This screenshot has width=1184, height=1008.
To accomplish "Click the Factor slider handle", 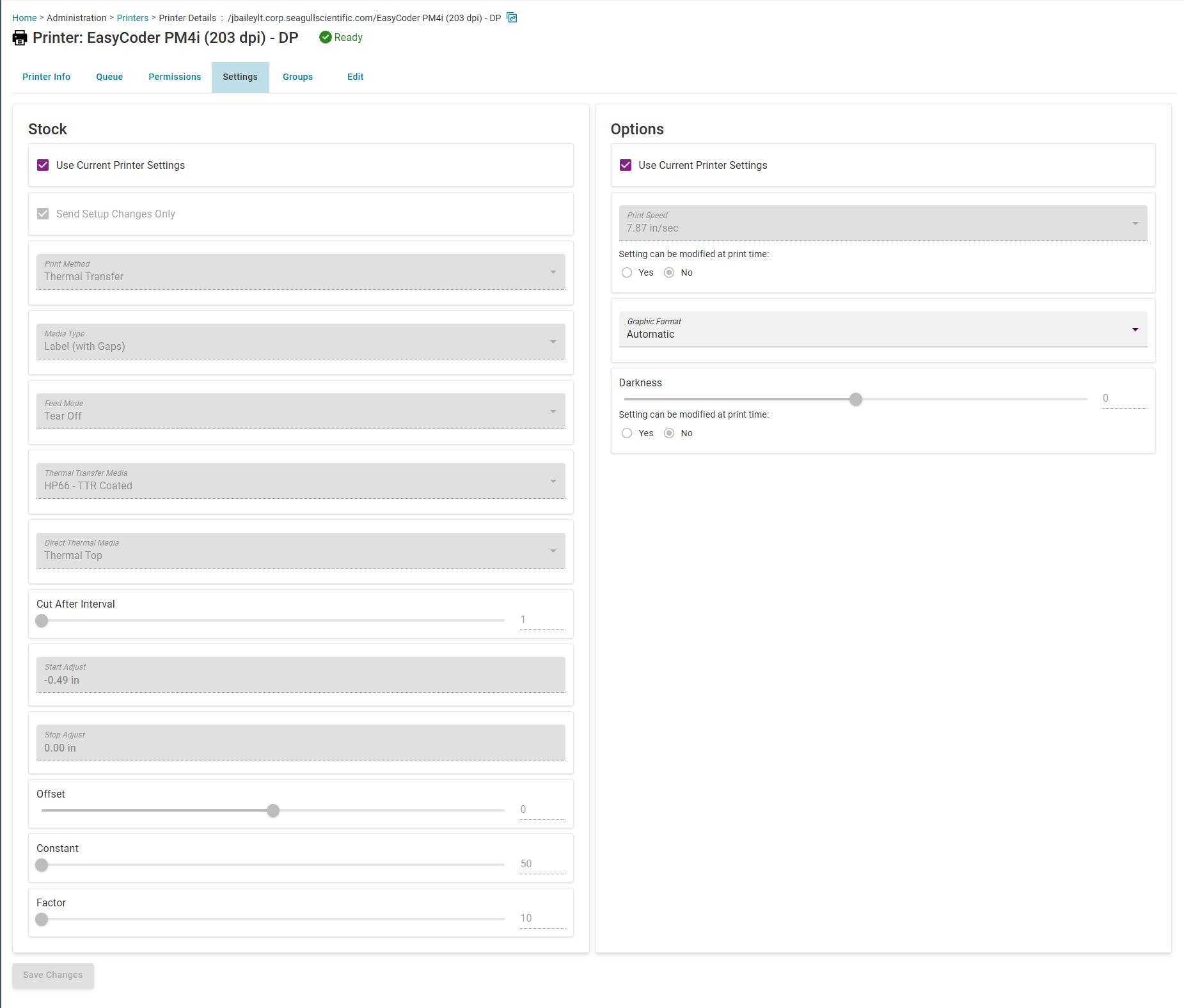I will (42, 919).
